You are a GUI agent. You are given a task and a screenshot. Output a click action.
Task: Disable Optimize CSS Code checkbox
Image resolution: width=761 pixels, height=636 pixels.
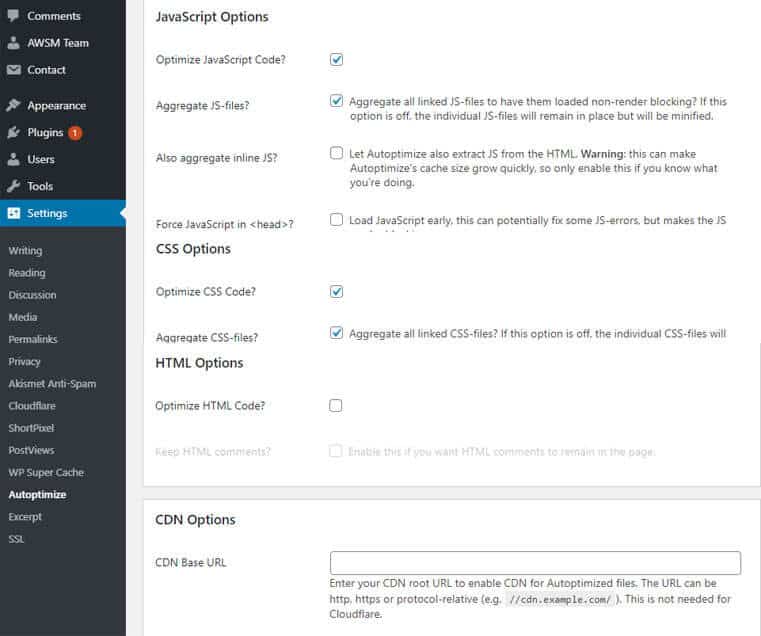click(x=337, y=292)
